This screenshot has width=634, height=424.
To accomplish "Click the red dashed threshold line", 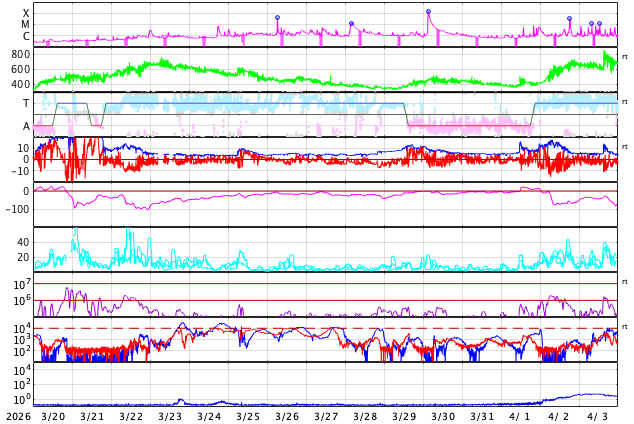I will coord(300,328).
